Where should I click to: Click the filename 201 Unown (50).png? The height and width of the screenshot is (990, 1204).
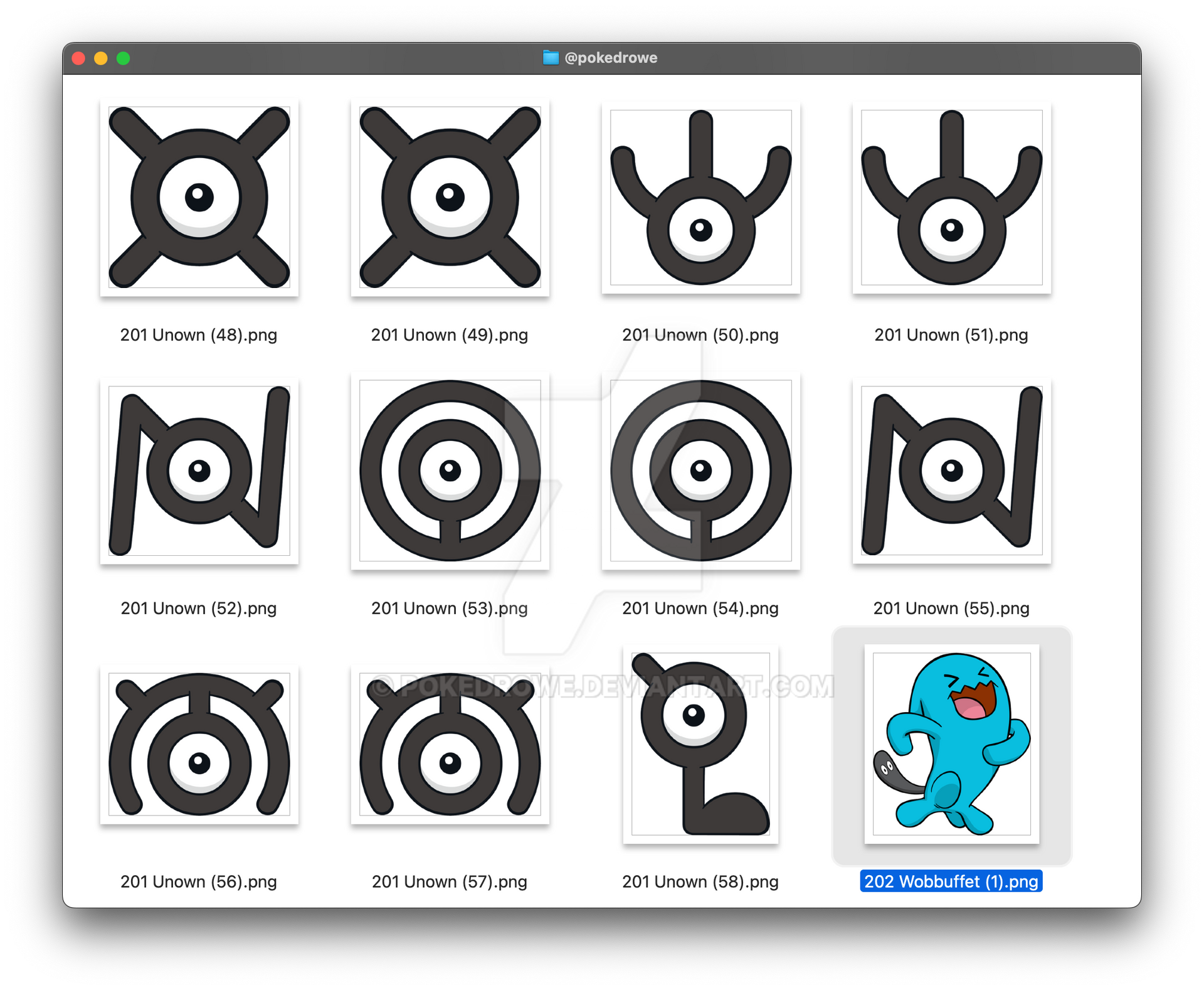(x=700, y=335)
